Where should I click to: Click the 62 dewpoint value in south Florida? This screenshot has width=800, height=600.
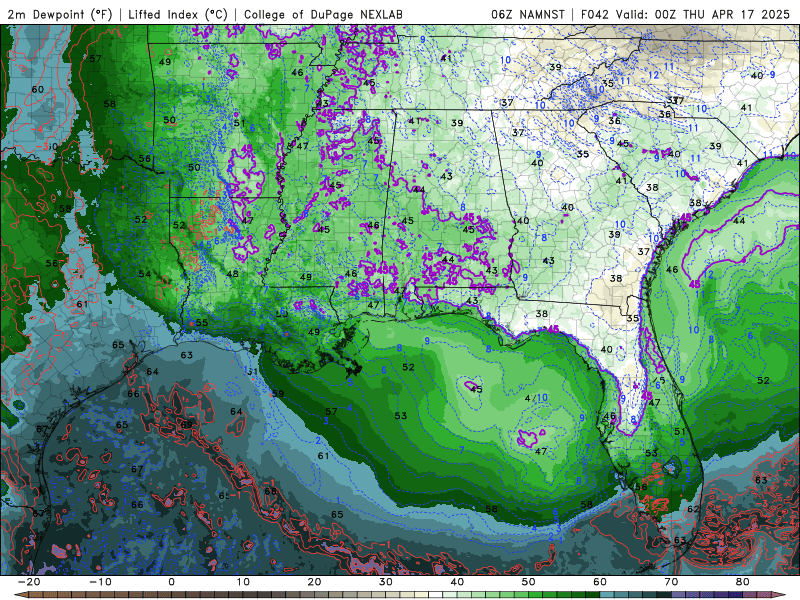693,509
